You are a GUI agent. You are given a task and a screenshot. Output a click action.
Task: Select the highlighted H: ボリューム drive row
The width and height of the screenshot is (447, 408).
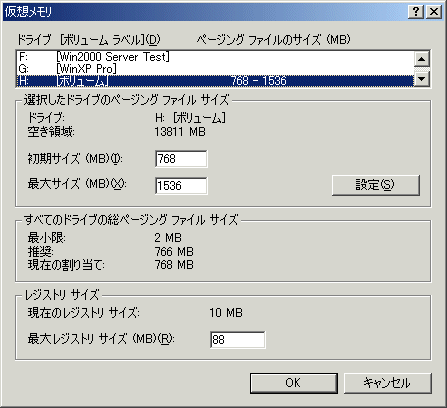click(x=215, y=81)
